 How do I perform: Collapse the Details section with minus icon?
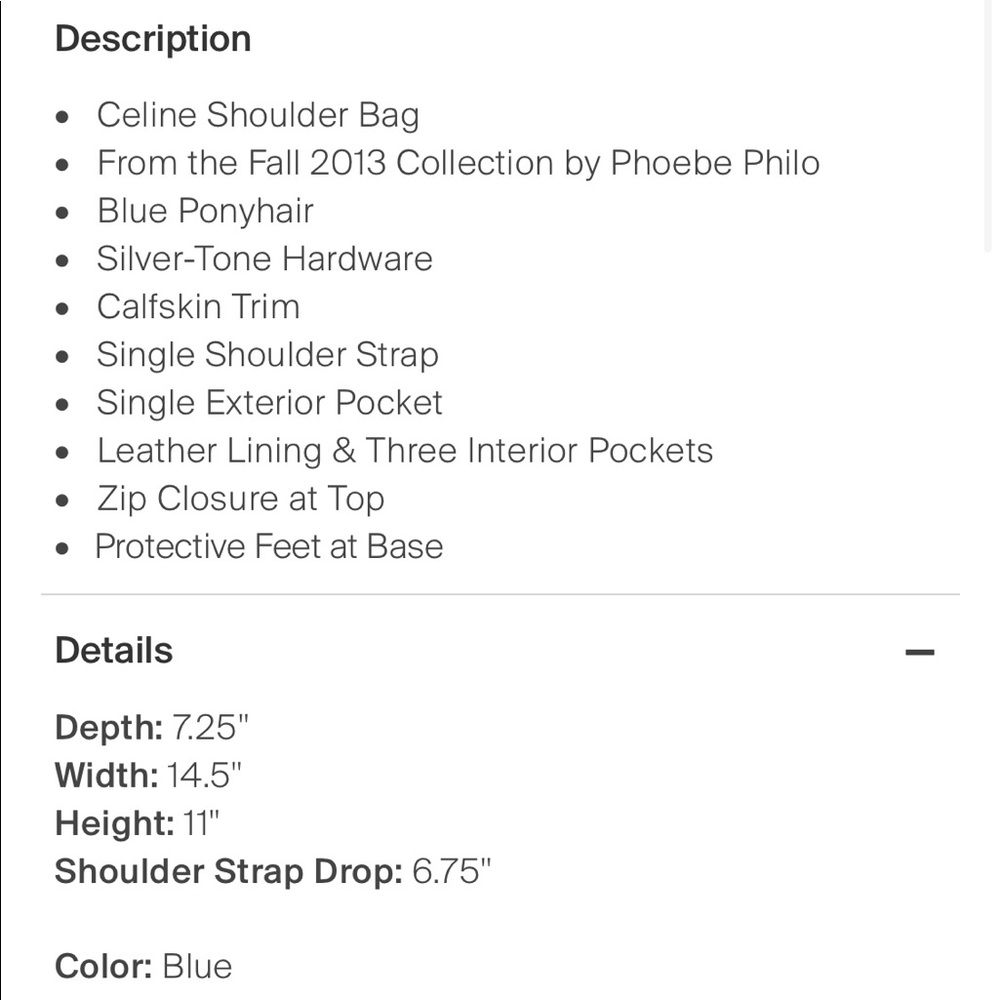coord(920,652)
